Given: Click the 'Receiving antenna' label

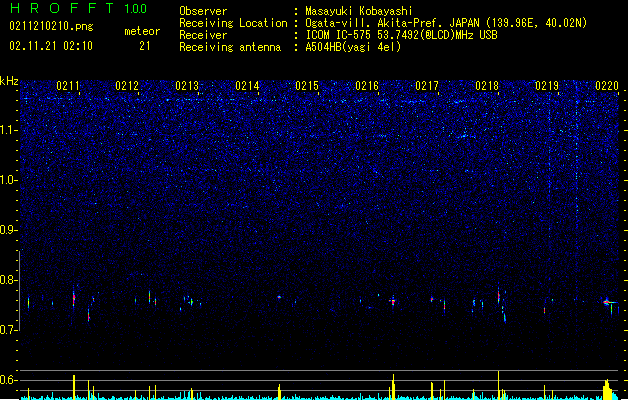Looking at the screenshot, I should (x=230, y=47).
